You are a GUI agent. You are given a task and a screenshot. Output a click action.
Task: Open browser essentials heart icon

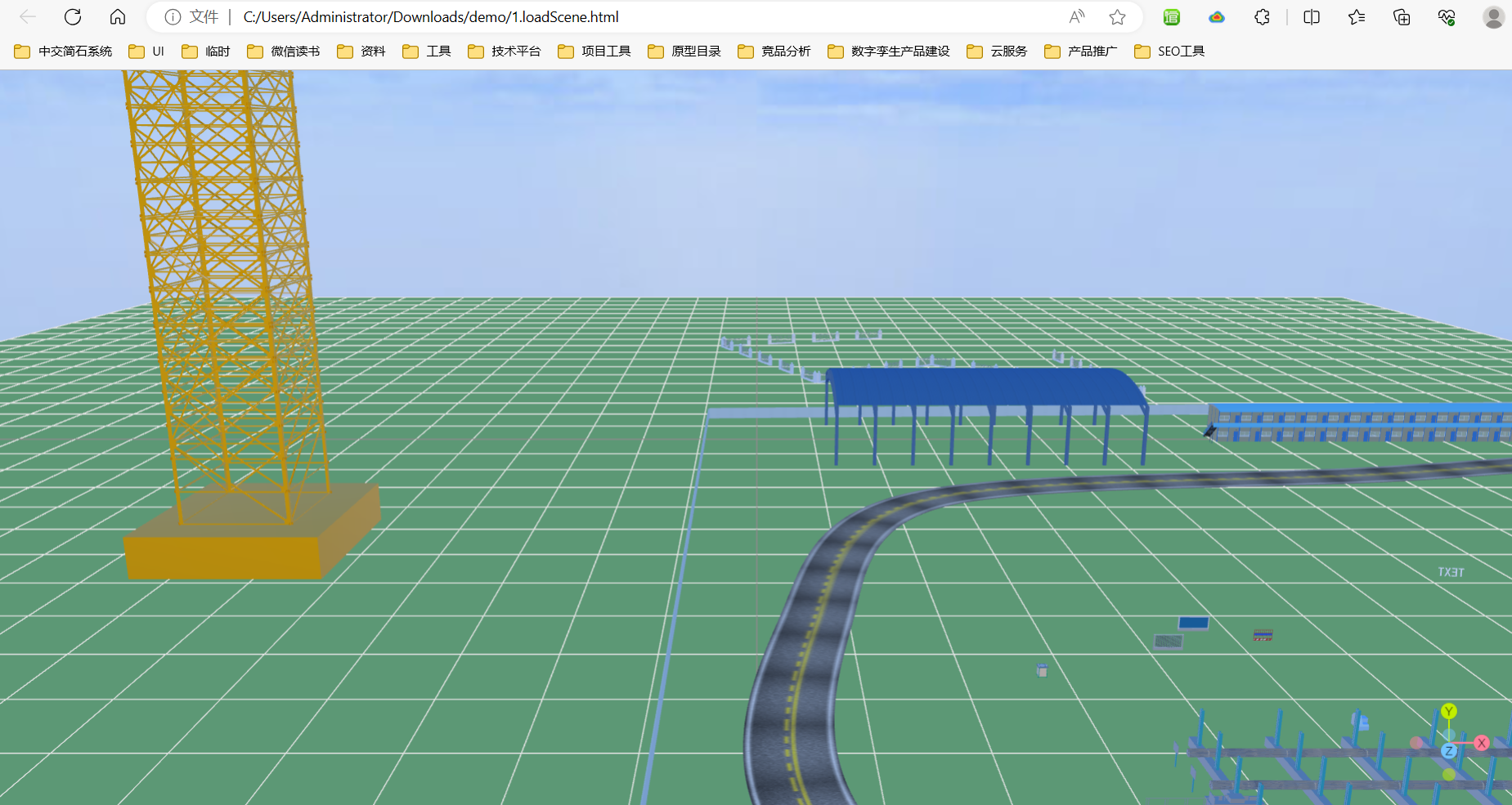(x=1447, y=17)
